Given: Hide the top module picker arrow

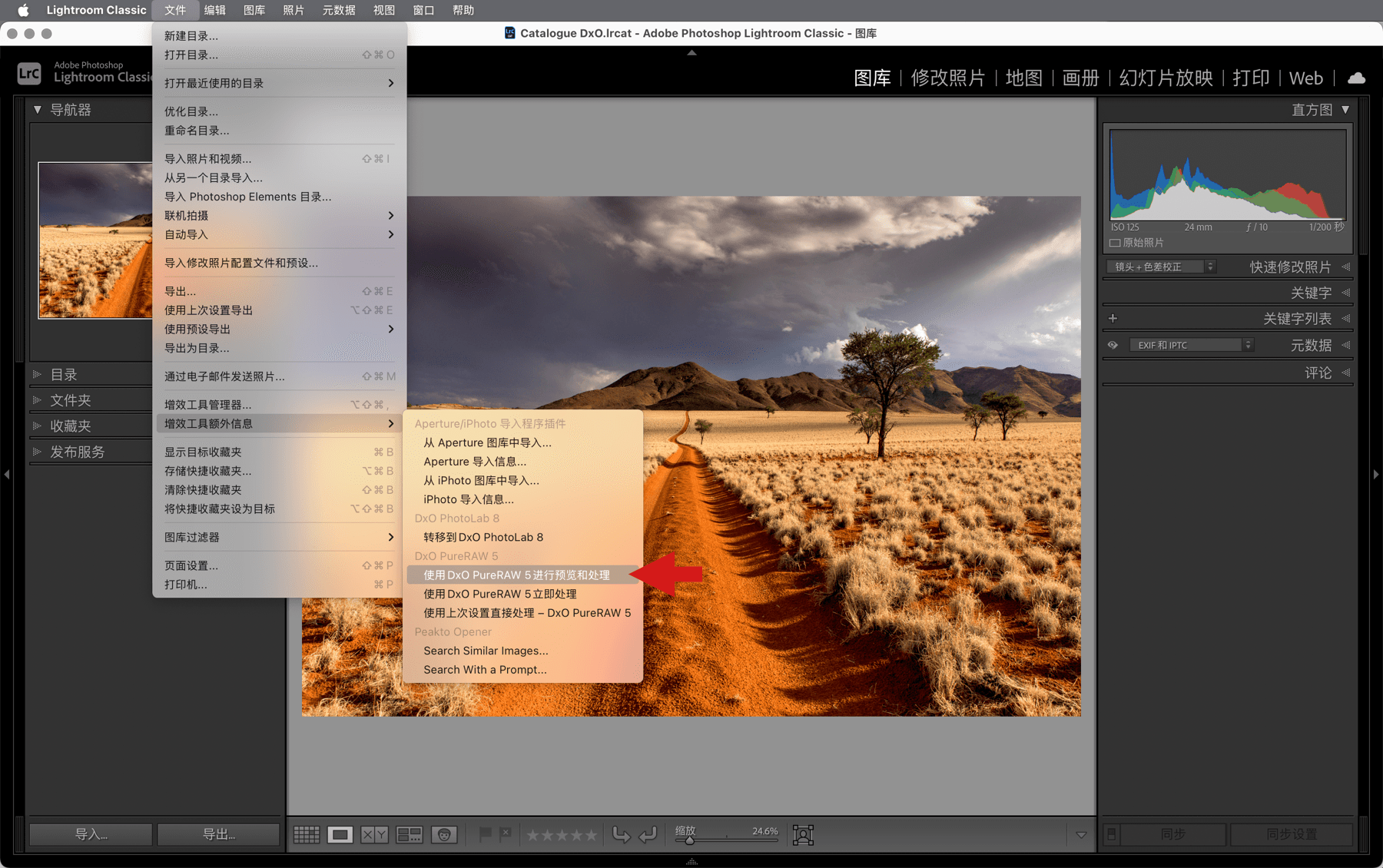Looking at the screenshot, I should 691,52.
